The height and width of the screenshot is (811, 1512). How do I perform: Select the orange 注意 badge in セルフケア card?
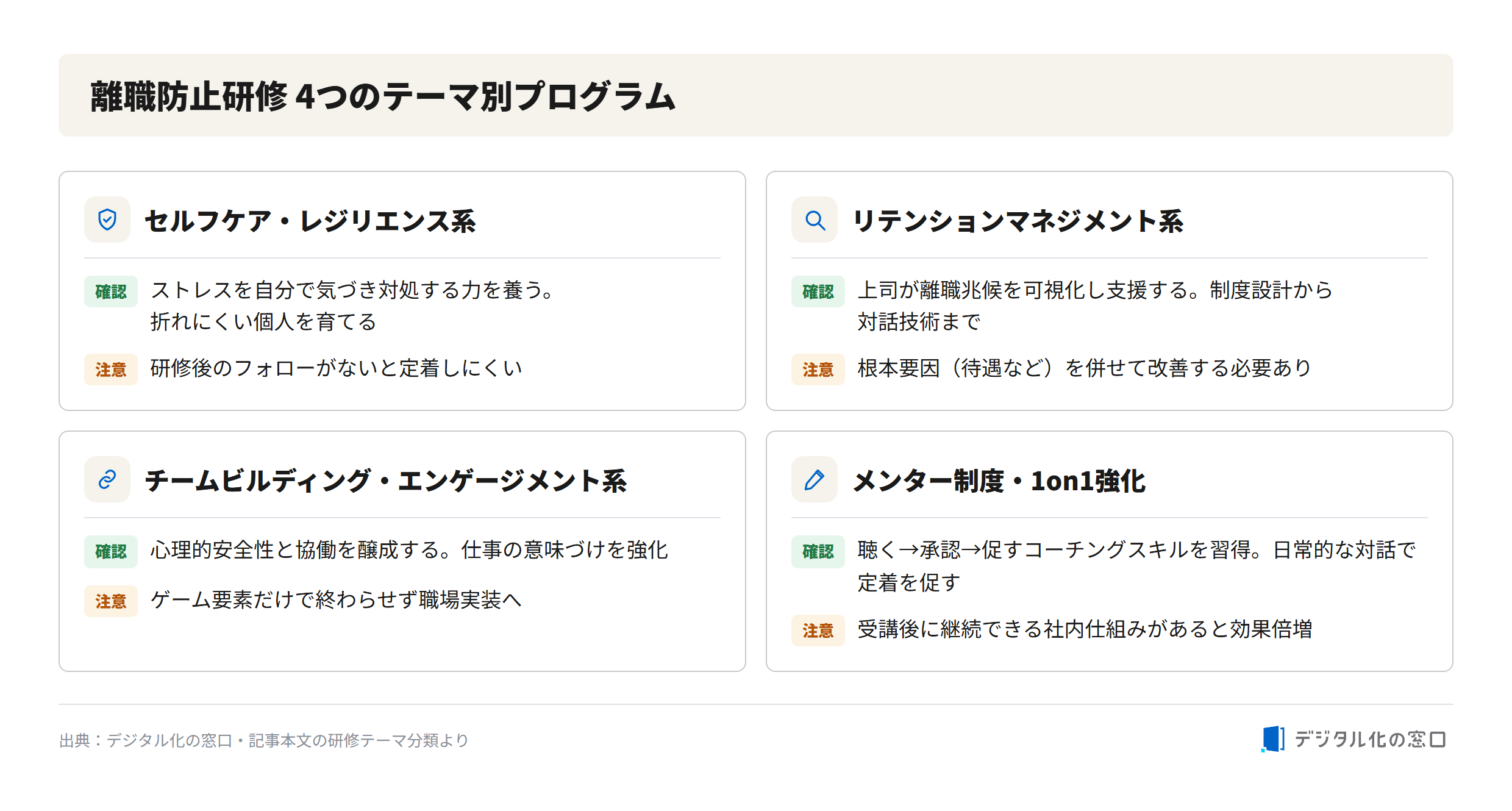pyautogui.click(x=111, y=370)
